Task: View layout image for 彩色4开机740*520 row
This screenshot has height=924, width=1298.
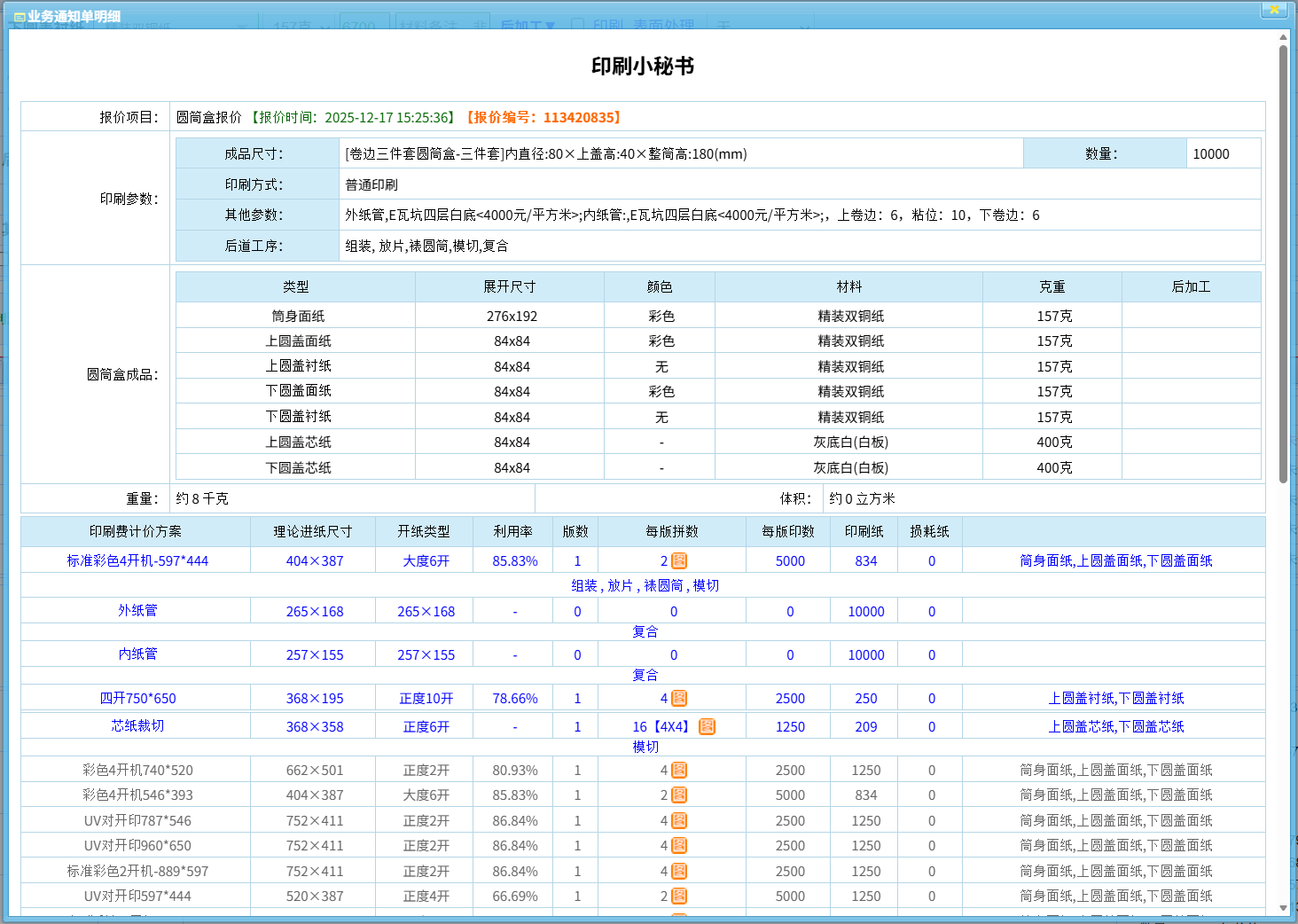Action: point(679,771)
